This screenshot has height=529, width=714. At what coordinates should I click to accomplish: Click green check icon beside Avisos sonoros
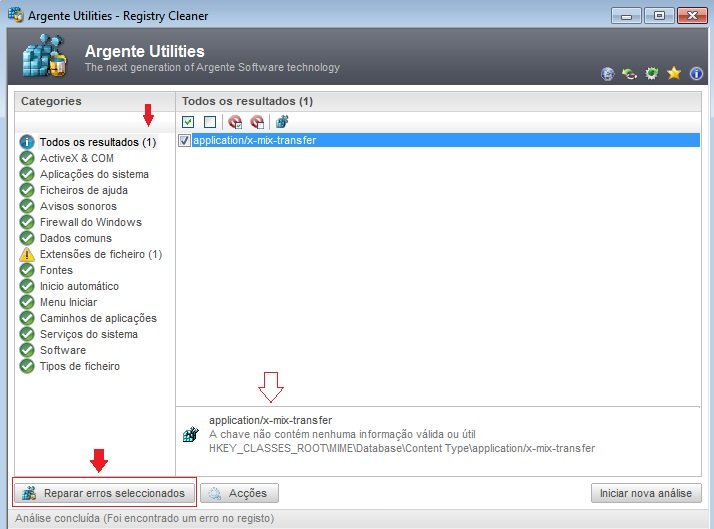click(x=27, y=206)
